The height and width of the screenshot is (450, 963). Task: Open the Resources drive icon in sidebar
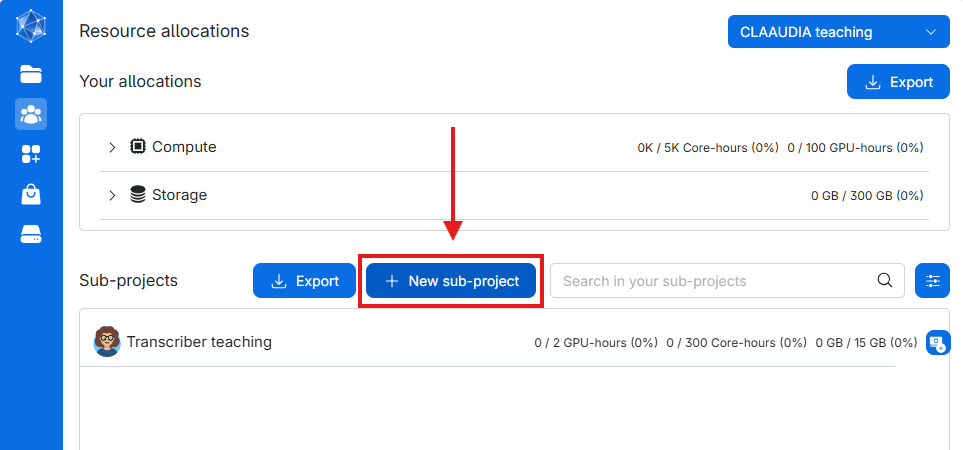coord(31,234)
